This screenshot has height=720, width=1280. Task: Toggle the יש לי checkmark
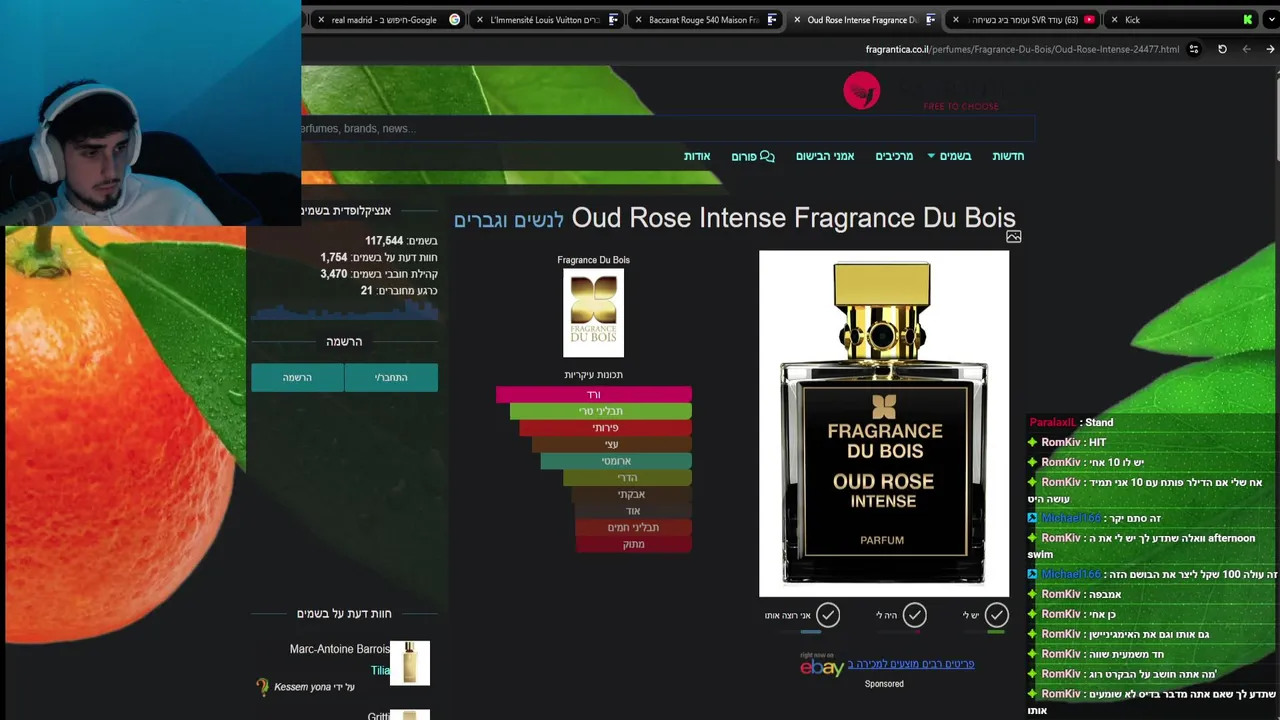click(996, 615)
